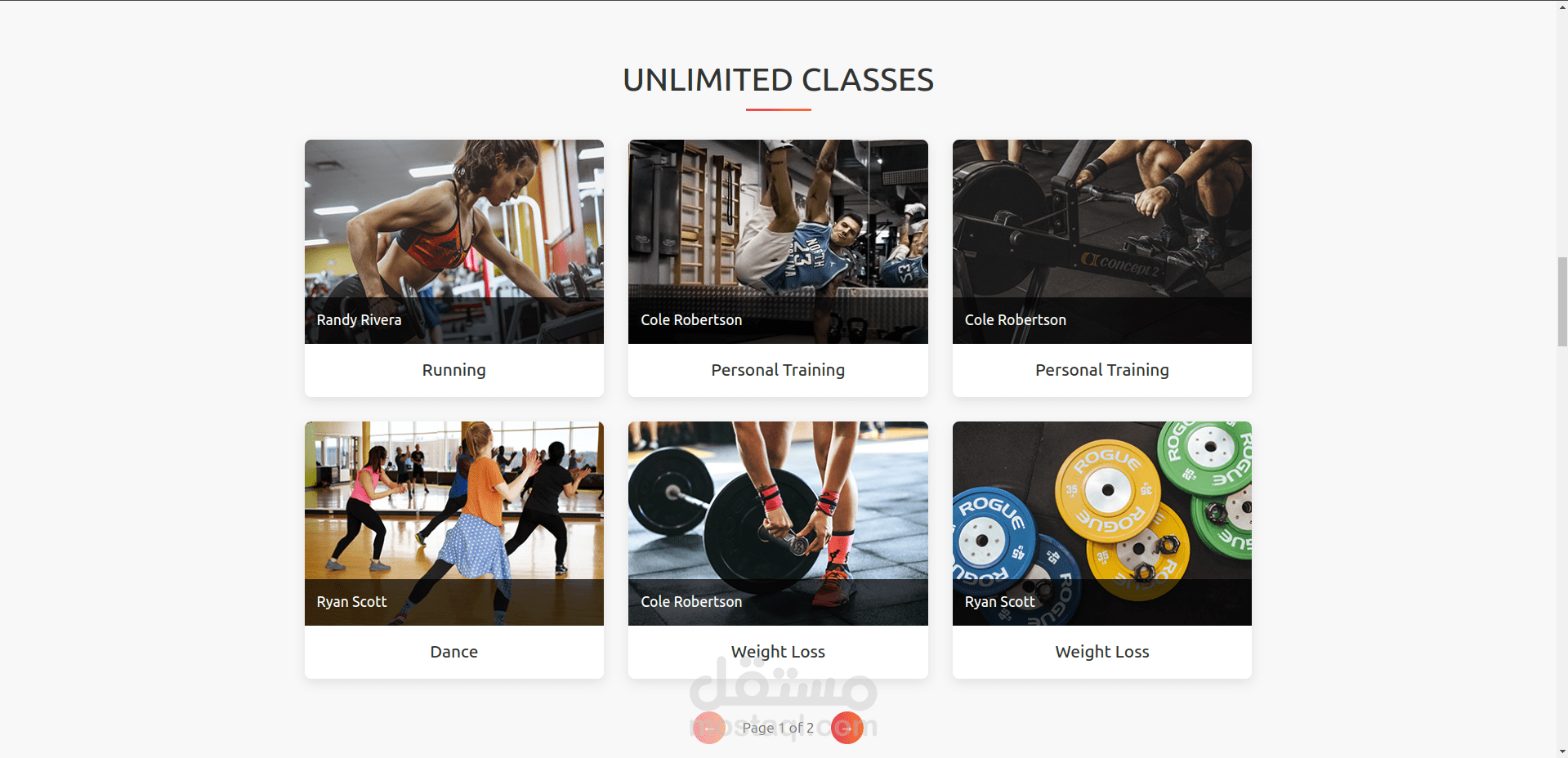Open the Running class photo by Randy Rivera

[454, 242]
